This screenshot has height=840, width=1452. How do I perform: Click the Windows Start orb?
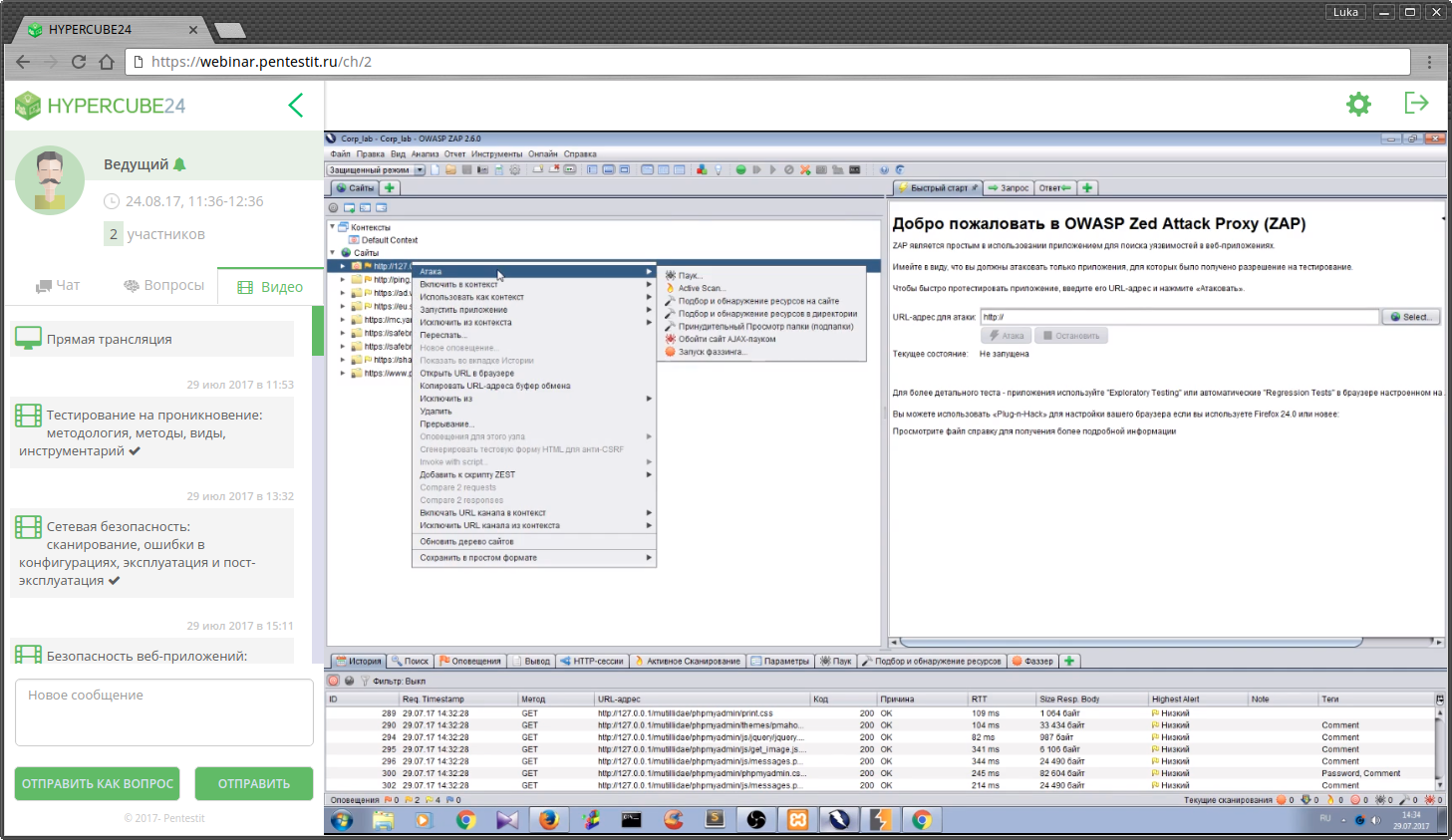coord(342,820)
